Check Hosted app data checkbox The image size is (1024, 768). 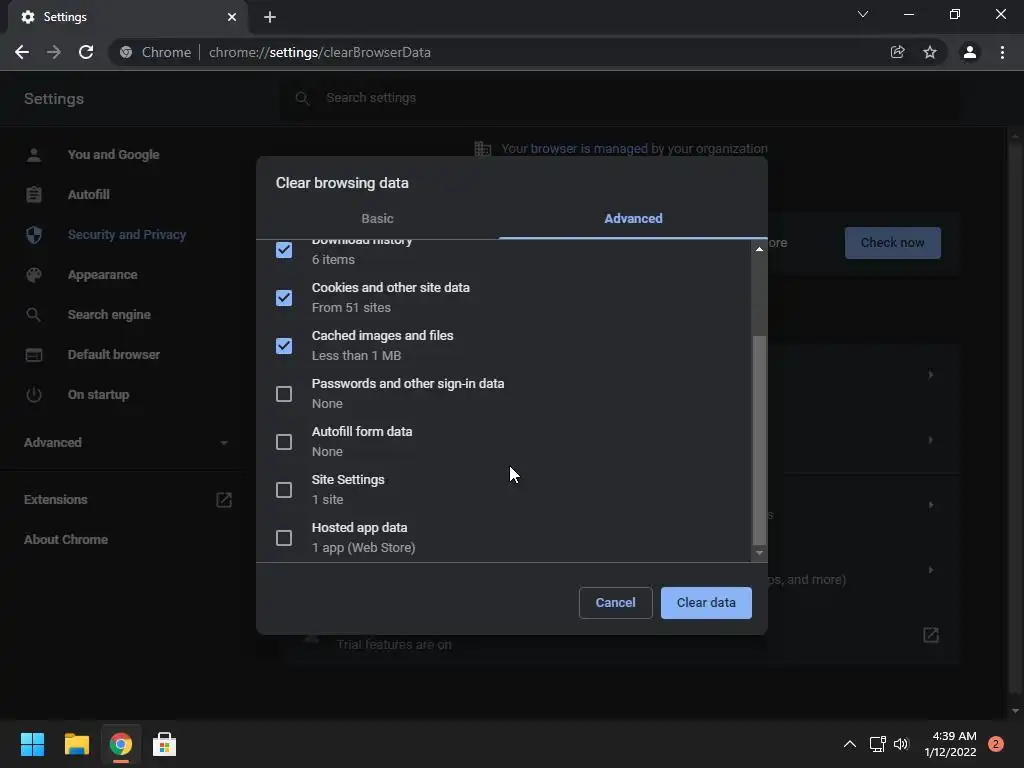pos(283,538)
